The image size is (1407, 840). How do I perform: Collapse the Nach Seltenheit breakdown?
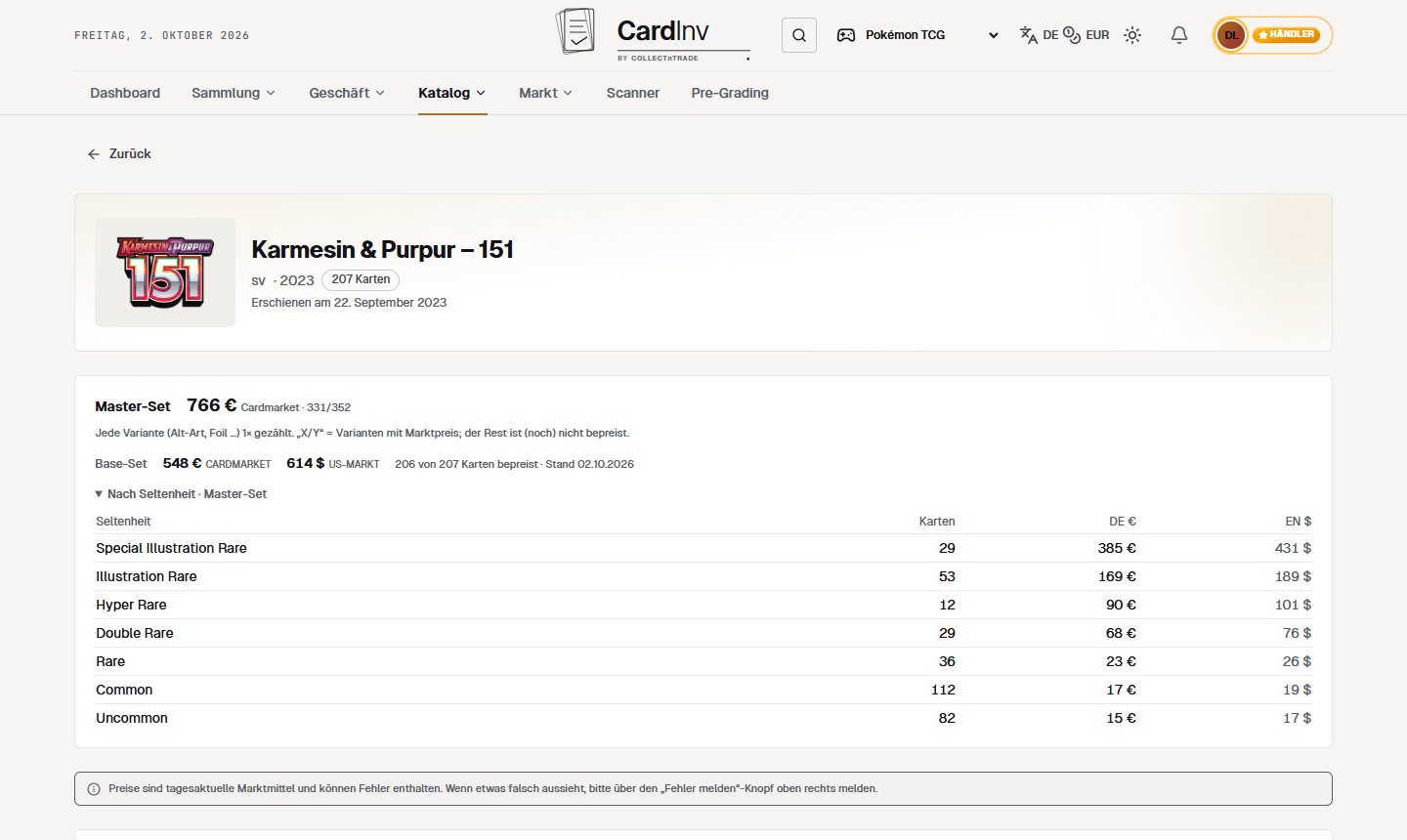[x=181, y=494]
